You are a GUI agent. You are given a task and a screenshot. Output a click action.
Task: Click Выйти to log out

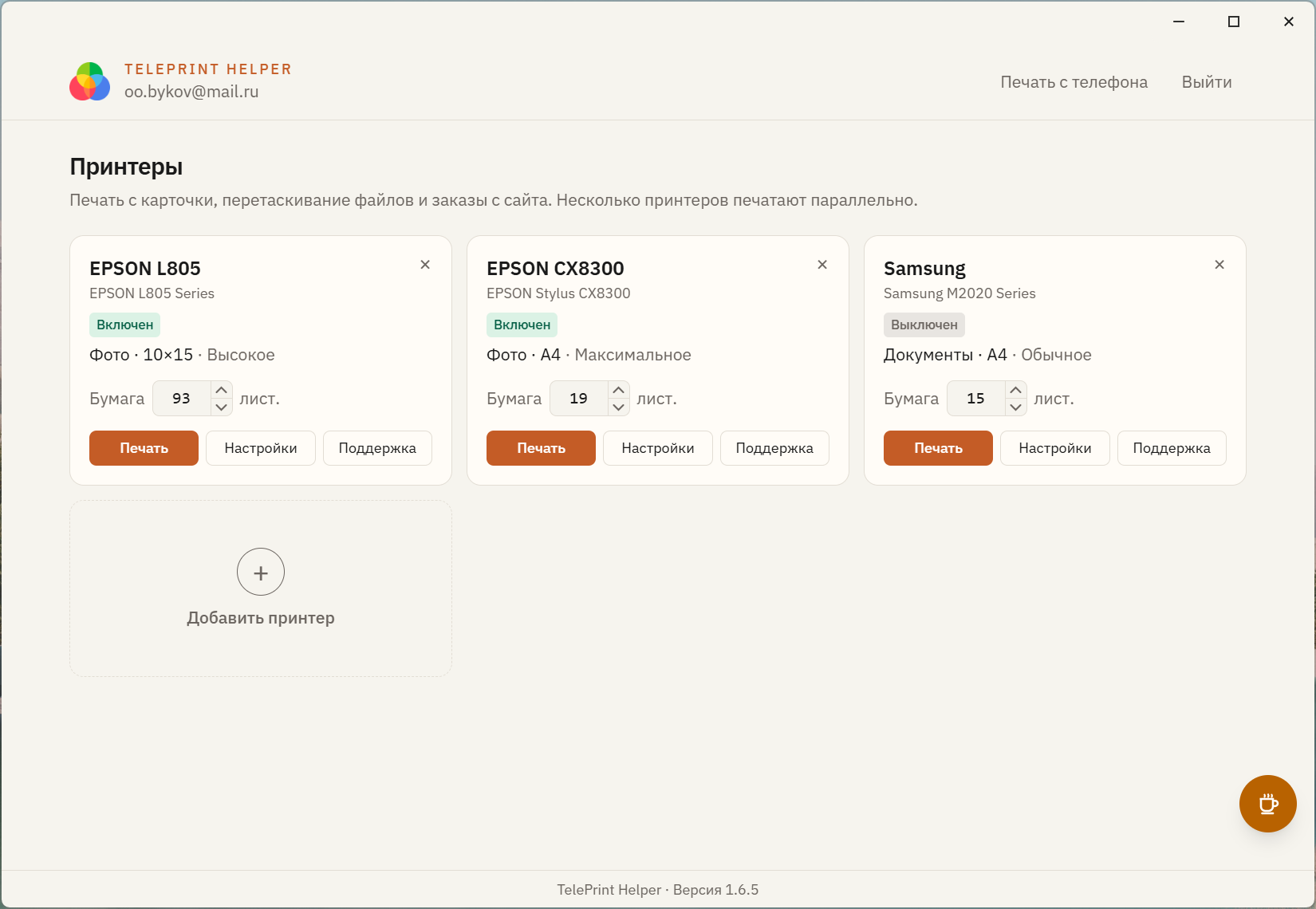pos(1207,82)
